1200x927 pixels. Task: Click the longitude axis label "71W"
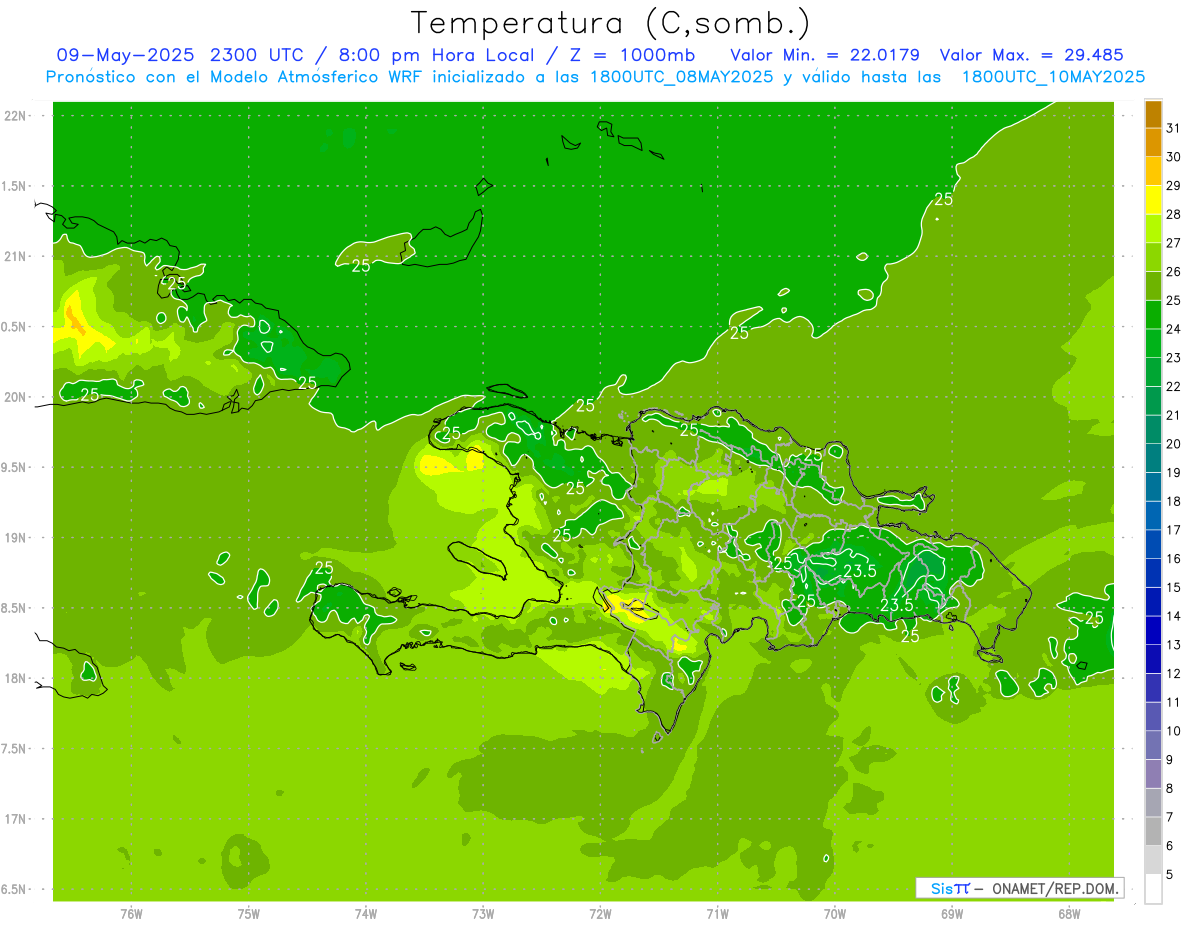point(717,914)
